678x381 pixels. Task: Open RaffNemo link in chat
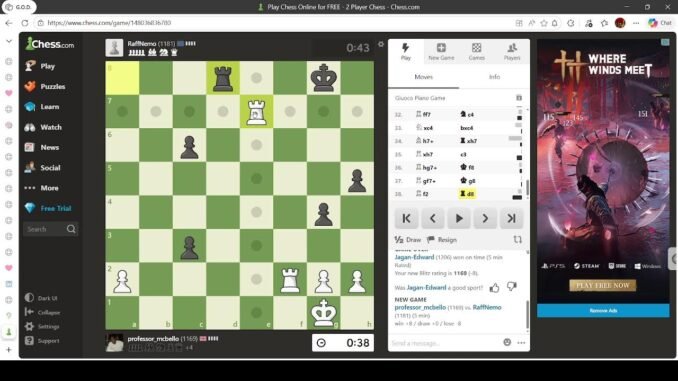click(487, 307)
